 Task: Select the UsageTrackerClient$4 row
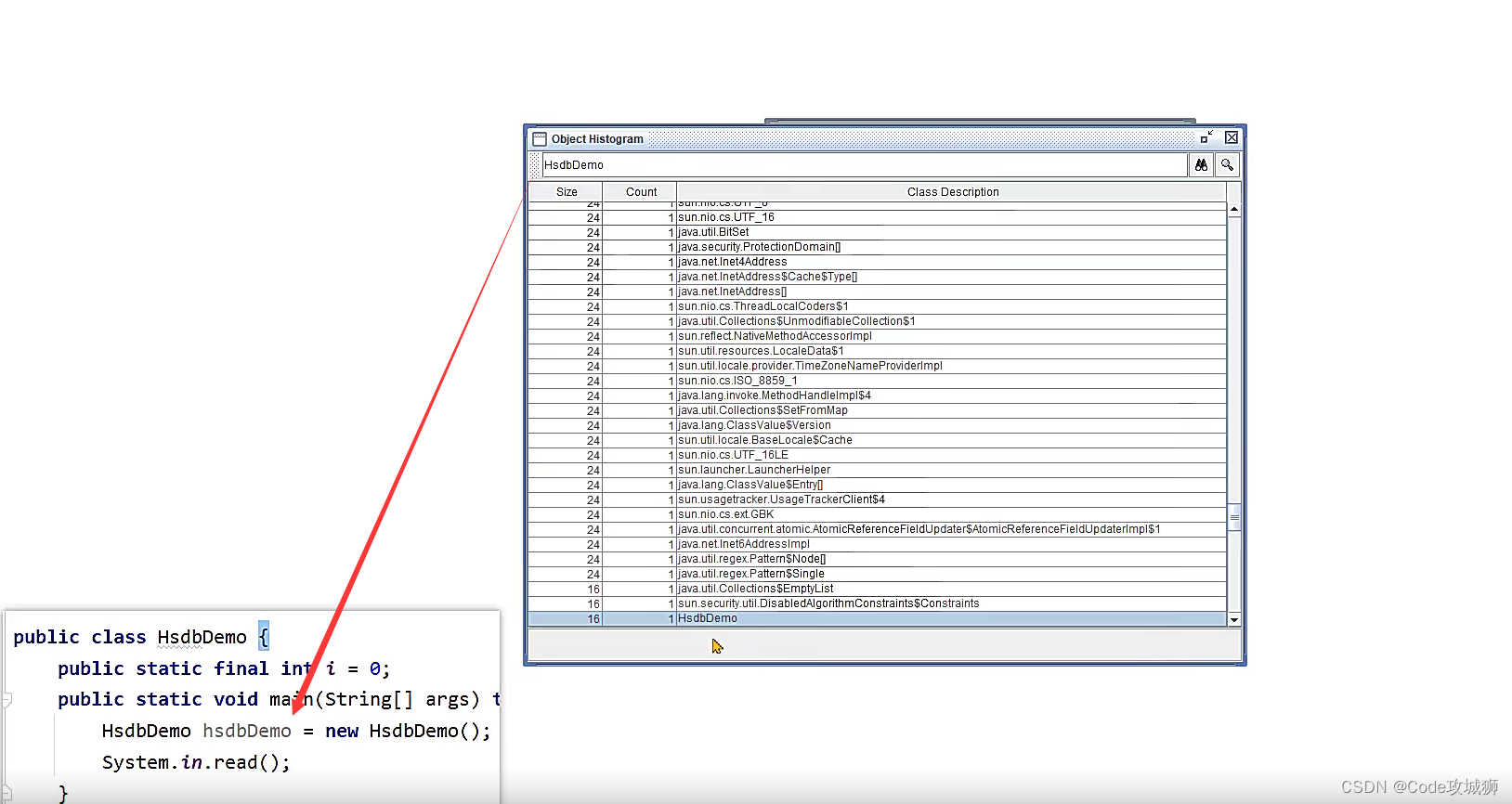[878, 499]
